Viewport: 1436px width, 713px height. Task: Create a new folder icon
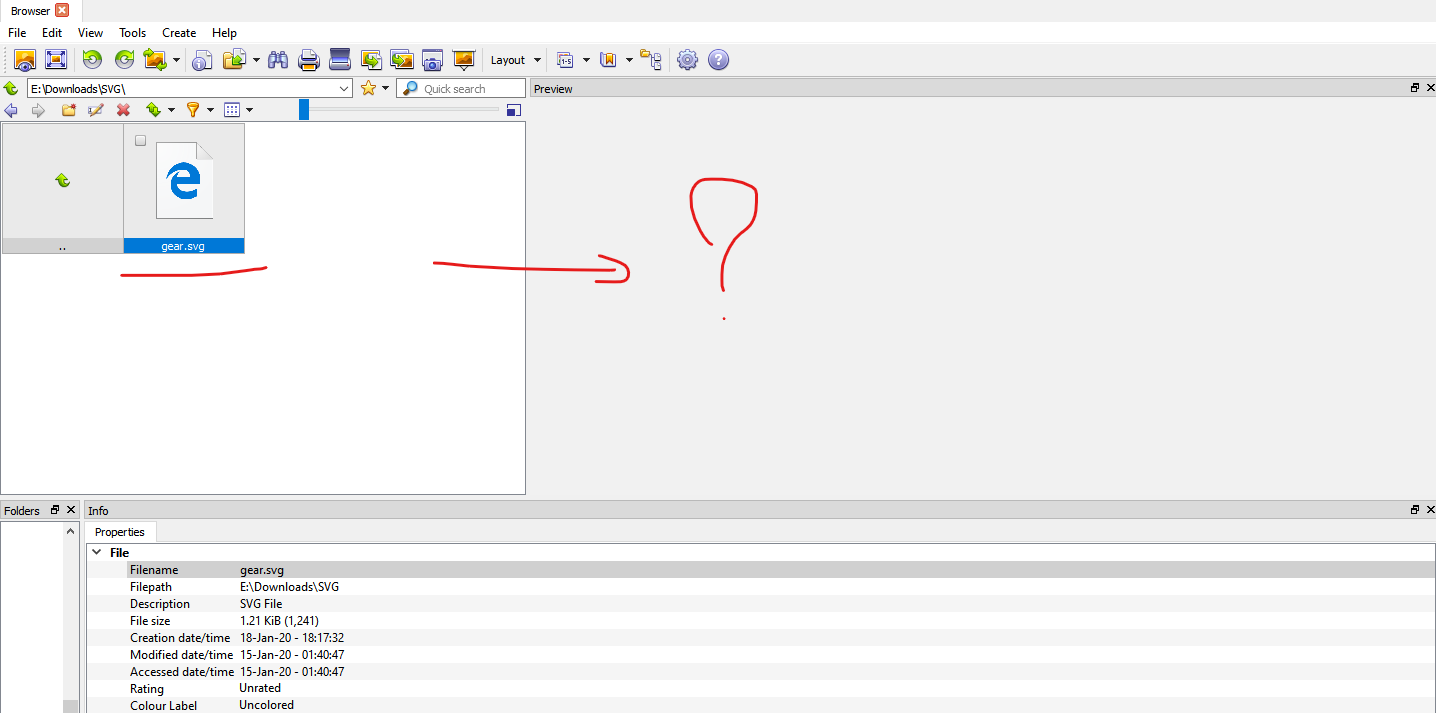pyautogui.click(x=69, y=110)
